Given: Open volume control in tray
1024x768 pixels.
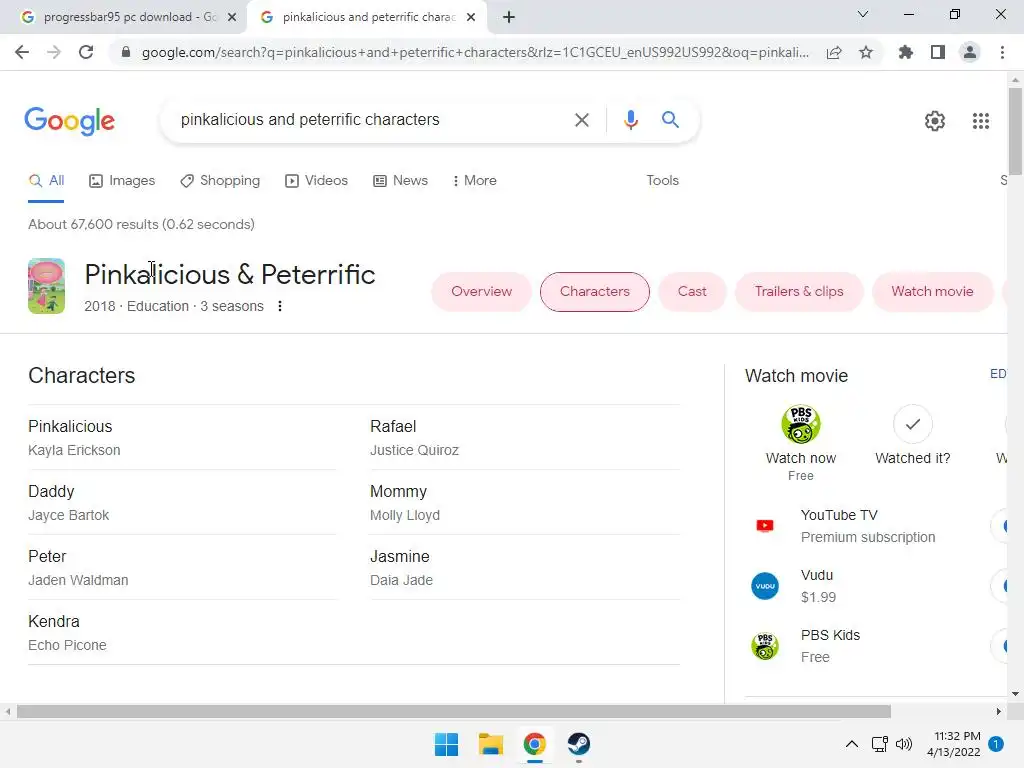Looking at the screenshot, I should tap(904, 744).
